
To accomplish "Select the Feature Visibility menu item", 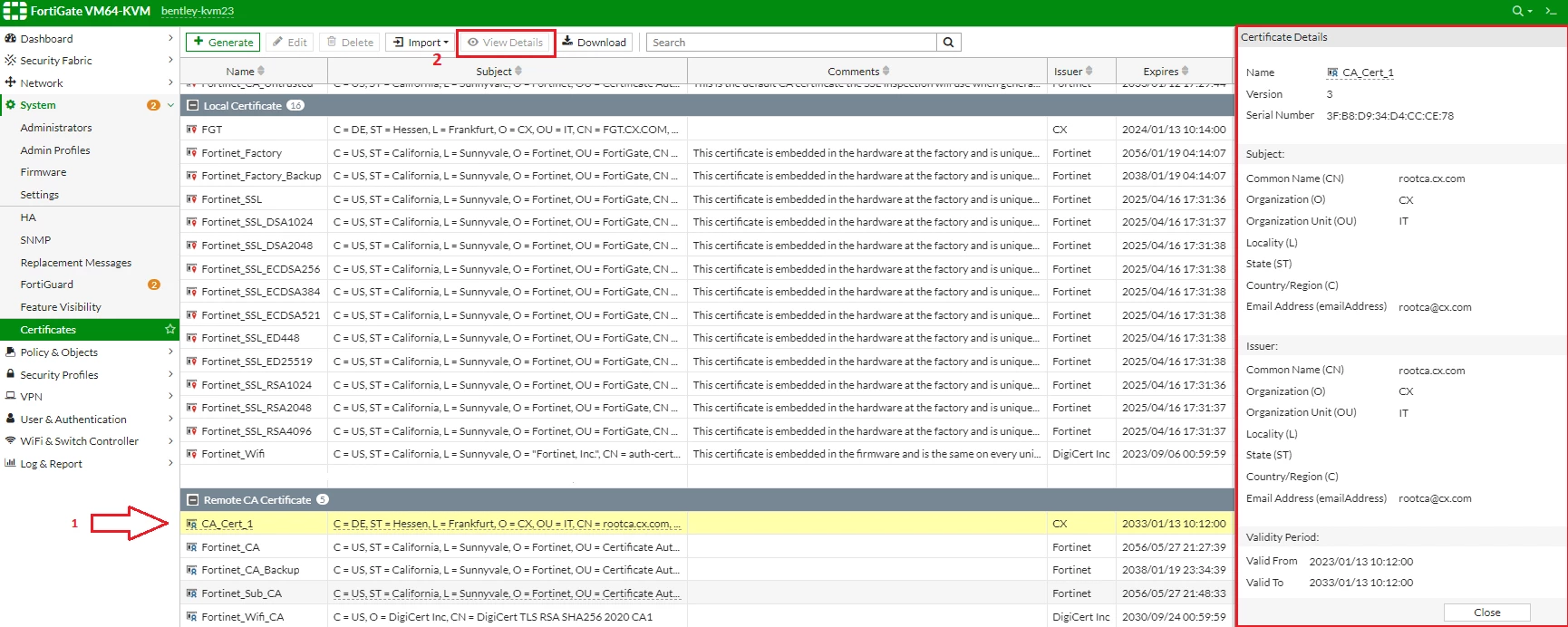I will click(61, 307).
